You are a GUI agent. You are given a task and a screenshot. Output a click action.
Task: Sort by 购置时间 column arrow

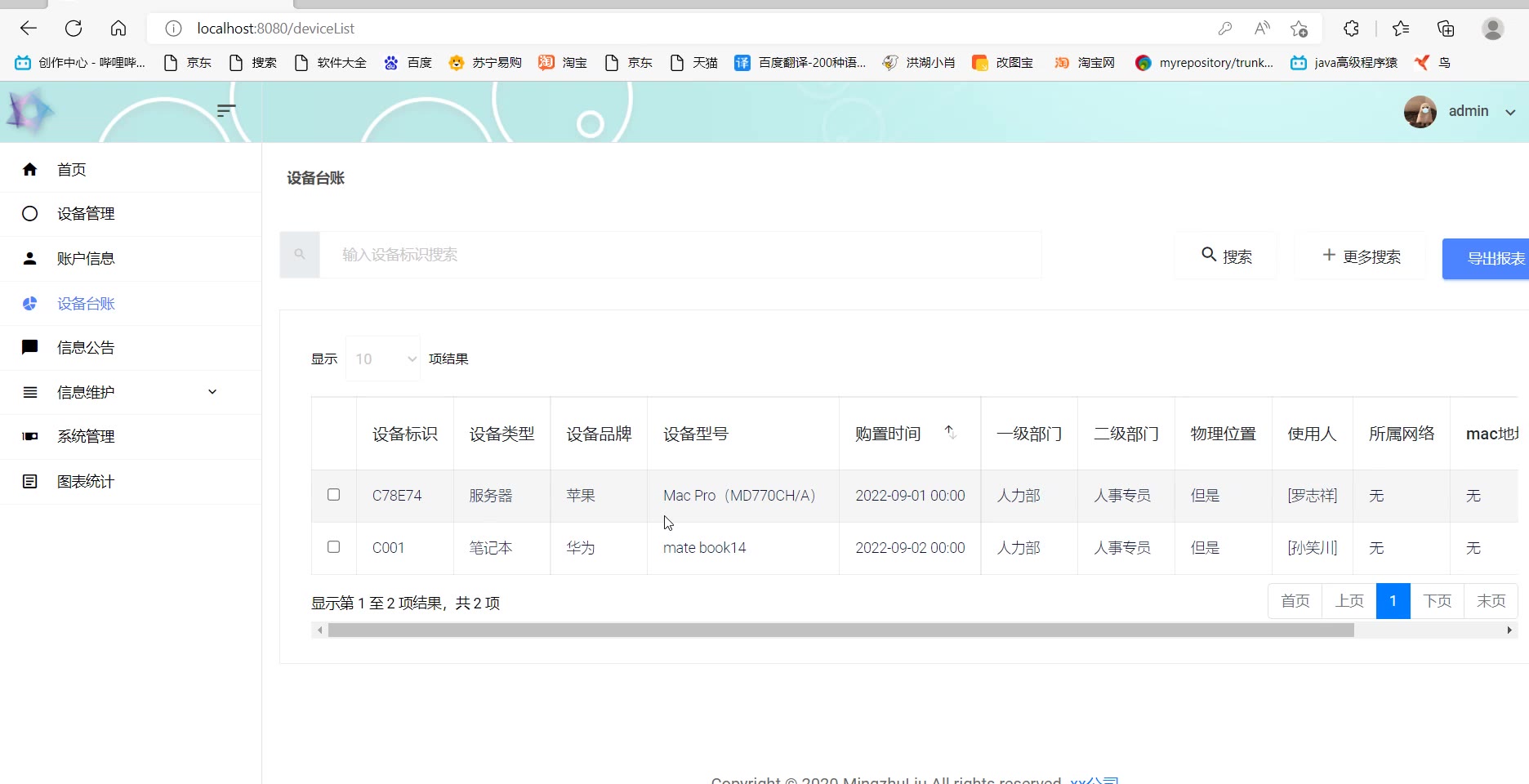pyautogui.click(x=950, y=432)
